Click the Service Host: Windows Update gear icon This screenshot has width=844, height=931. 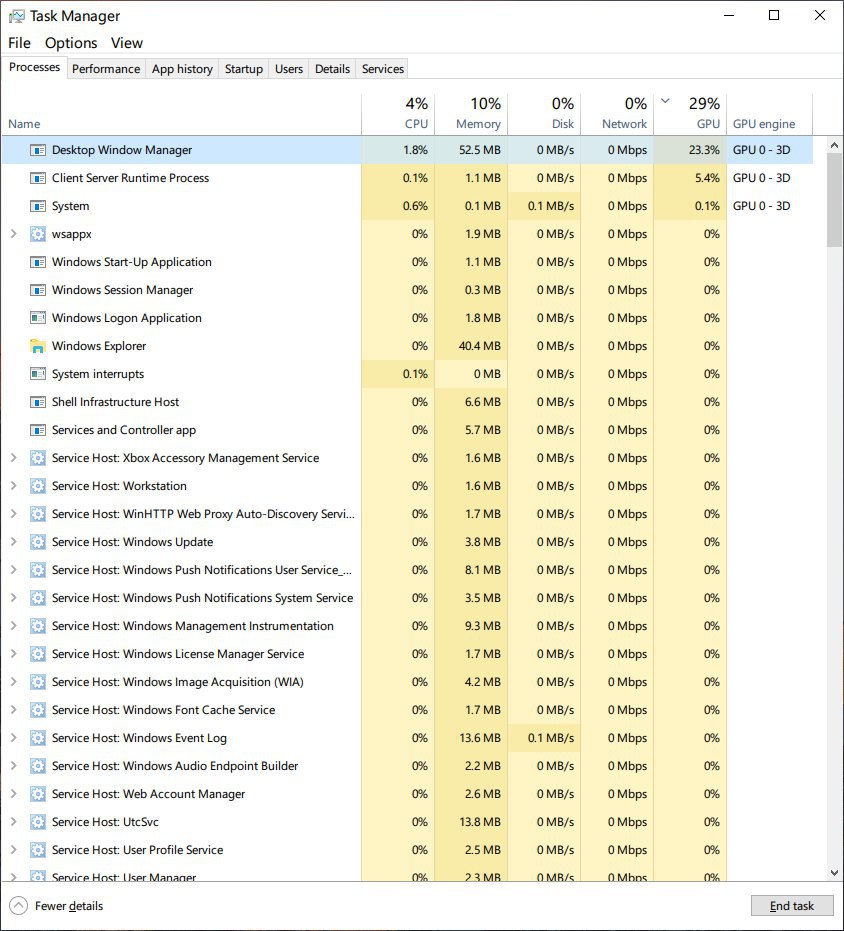point(38,542)
